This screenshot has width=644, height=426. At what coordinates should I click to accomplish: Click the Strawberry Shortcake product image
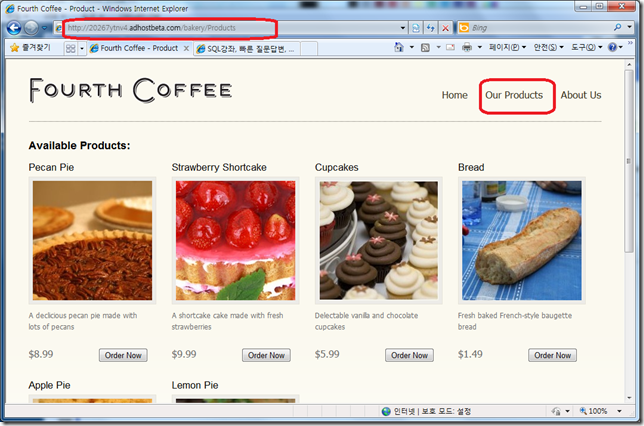click(x=235, y=240)
